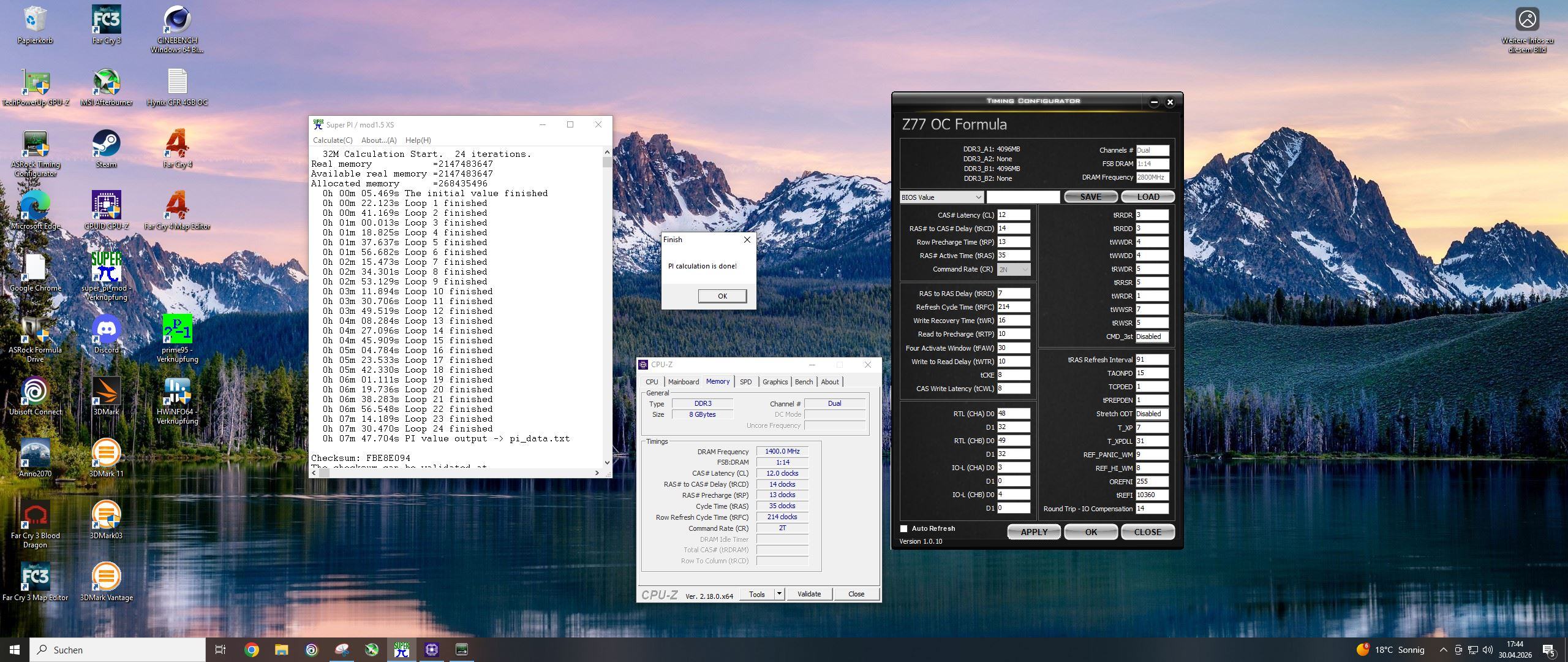1568x662 pixels.
Task: Launch Steam from the desktop
Action: pyautogui.click(x=106, y=148)
